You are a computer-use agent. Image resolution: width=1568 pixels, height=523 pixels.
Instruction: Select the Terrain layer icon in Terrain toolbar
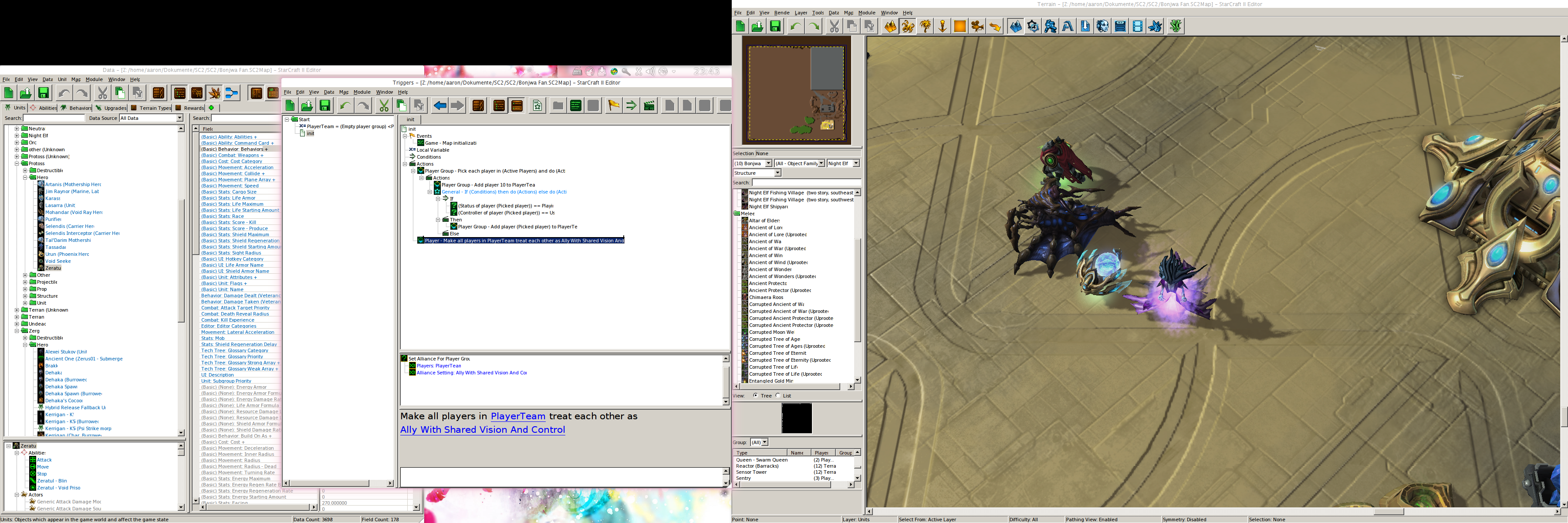(x=890, y=26)
